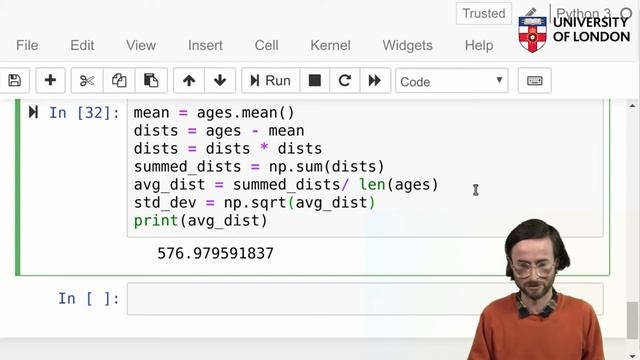Viewport: 640px width, 360px height.
Task: Run cell using icon beside In [32]
Action: point(33,112)
